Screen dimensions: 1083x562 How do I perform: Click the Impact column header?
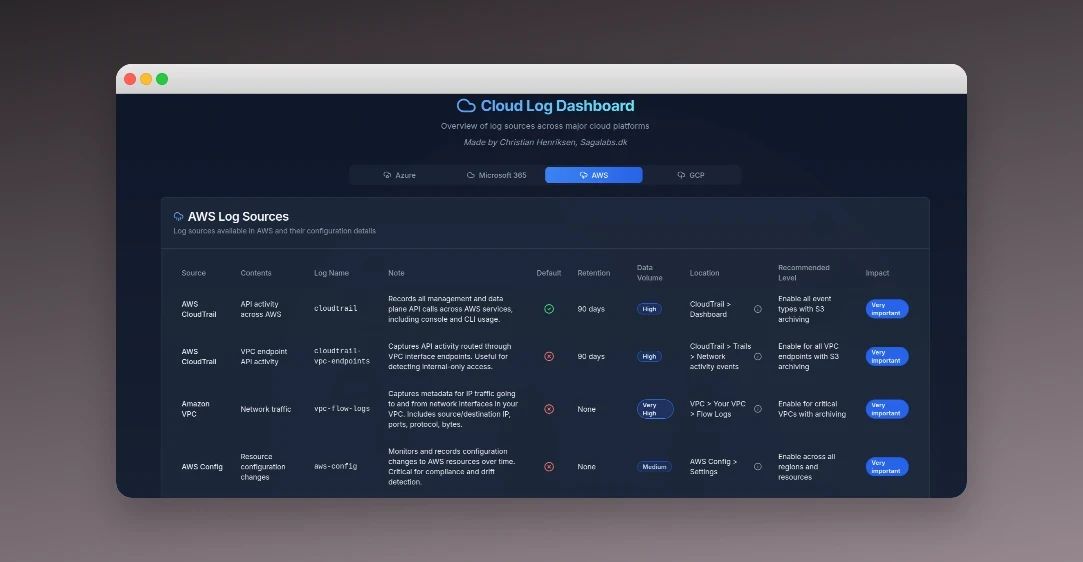877,273
